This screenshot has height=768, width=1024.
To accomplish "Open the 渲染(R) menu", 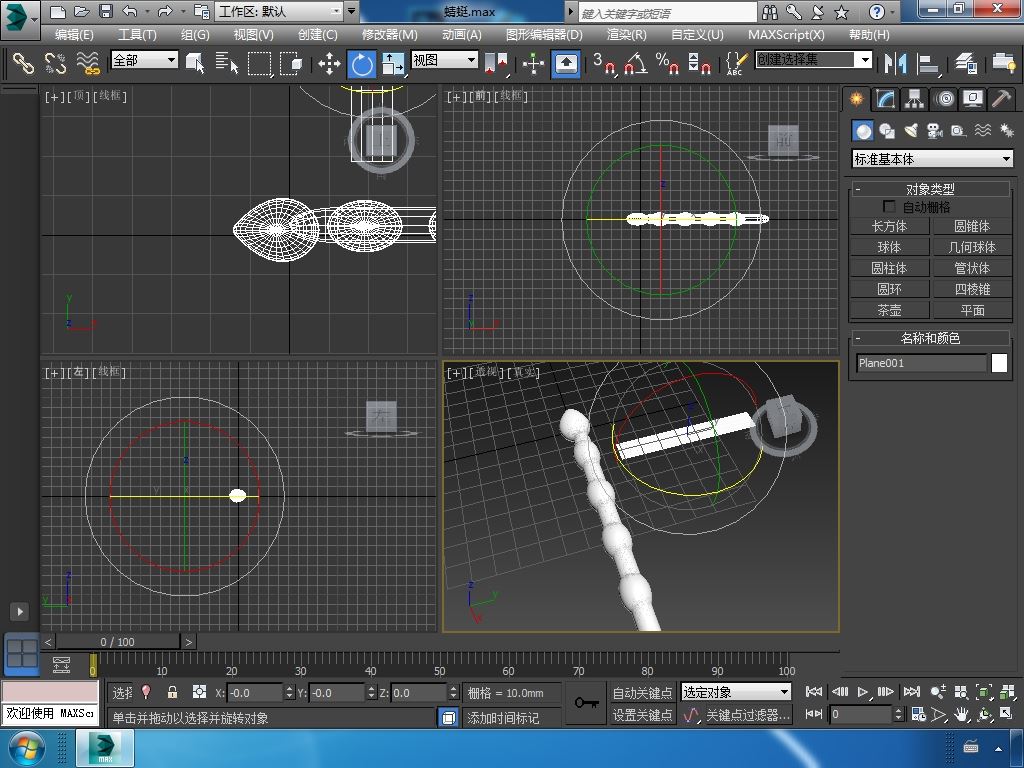I will (626, 34).
